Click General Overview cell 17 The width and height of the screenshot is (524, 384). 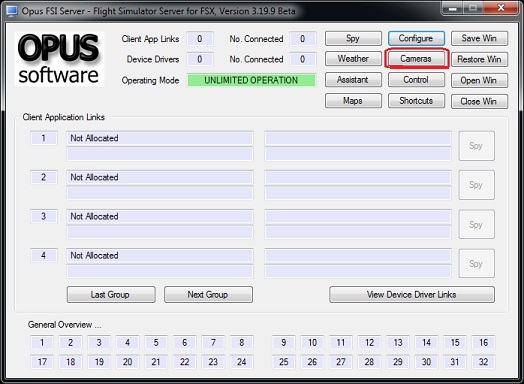click(x=42, y=362)
